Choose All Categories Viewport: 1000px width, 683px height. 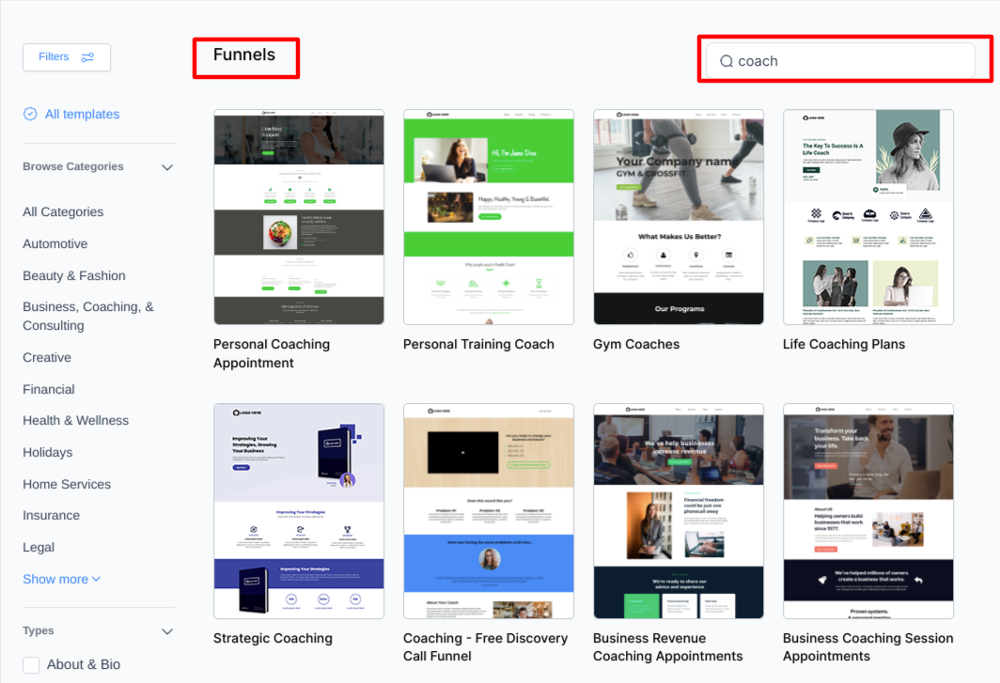tap(63, 212)
